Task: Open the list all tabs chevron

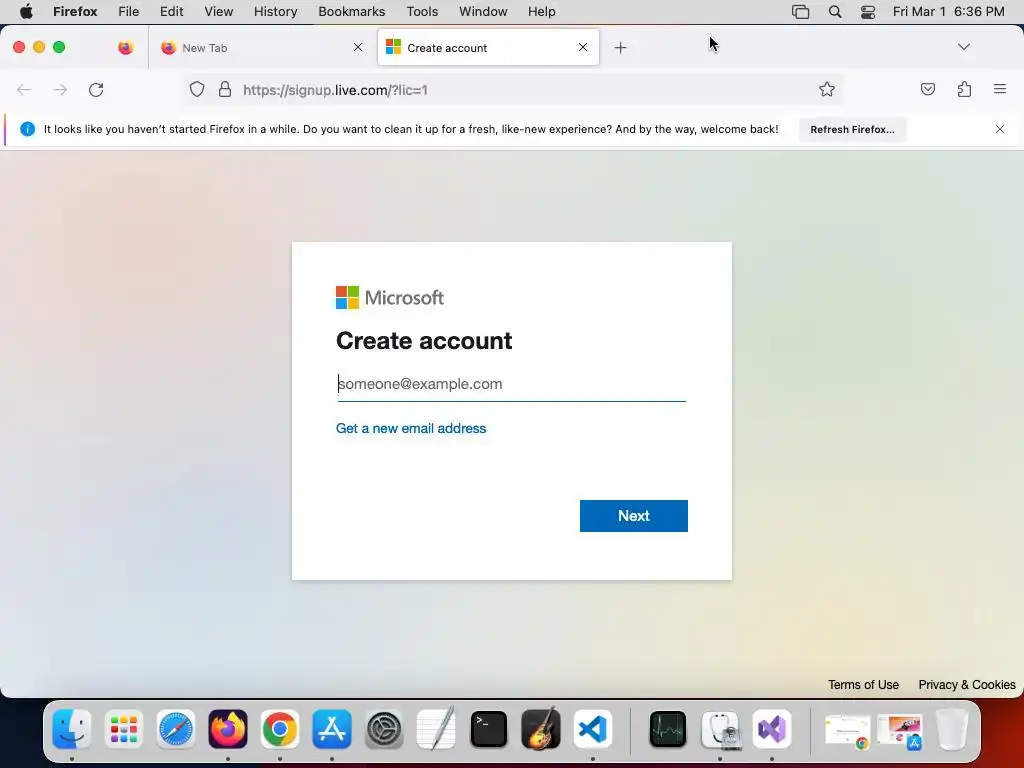Action: (963, 46)
